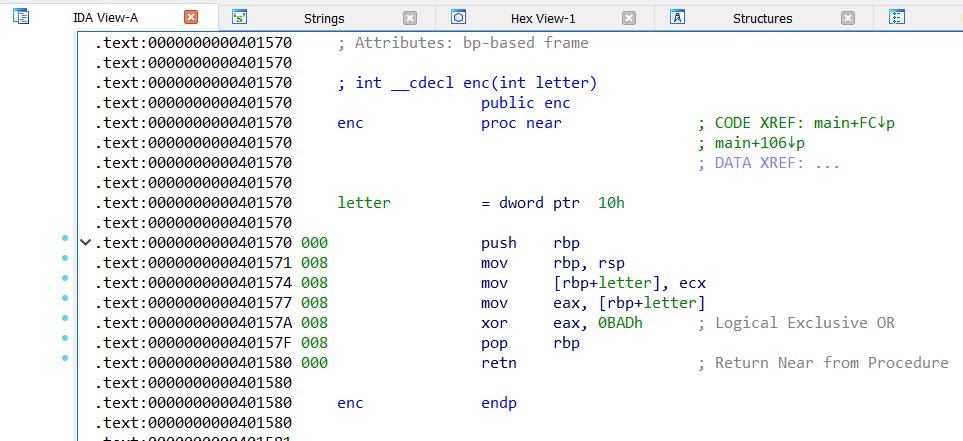The width and height of the screenshot is (963, 441).
Task: Toggle breakpoint dot at retn address 401580
Action: pos(65,358)
